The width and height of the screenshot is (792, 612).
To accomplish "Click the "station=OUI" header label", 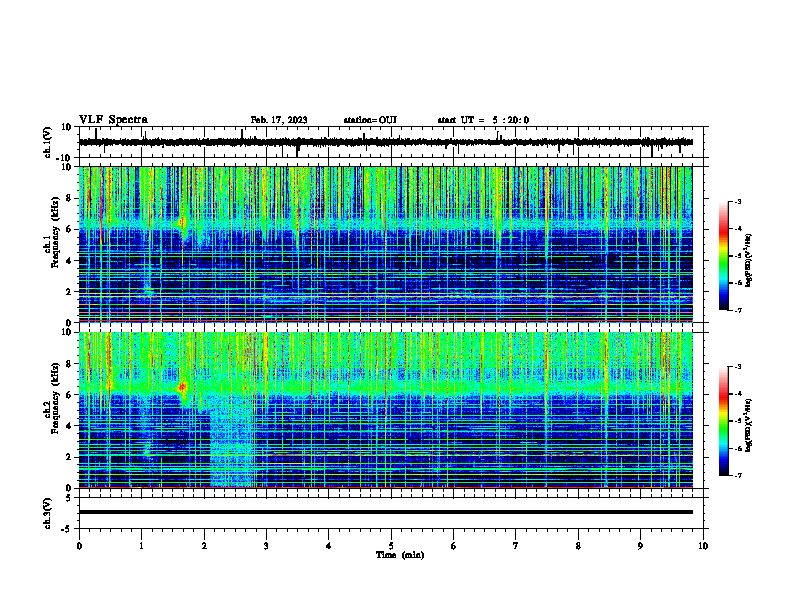I will 370,120.
